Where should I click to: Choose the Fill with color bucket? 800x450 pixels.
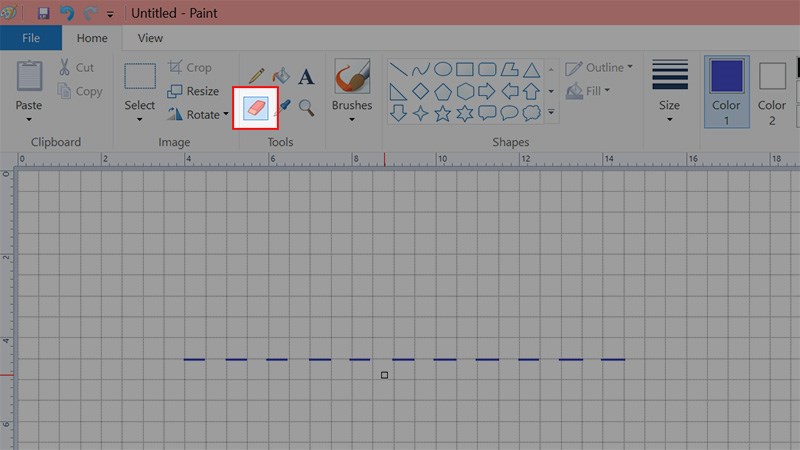281,75
